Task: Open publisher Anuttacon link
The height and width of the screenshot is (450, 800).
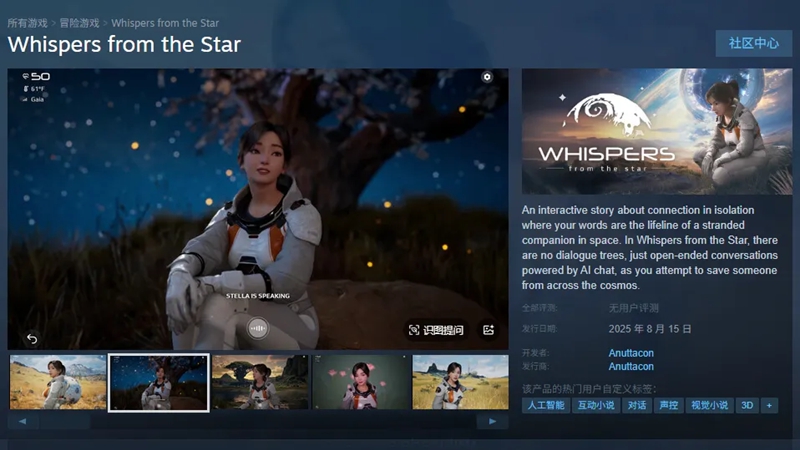Action: coord(631,366)
